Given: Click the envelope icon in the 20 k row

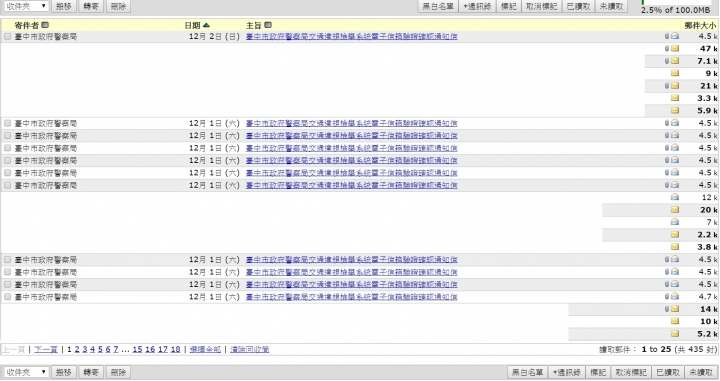Looking at the screenshot, I should click(x=675, y=209).
